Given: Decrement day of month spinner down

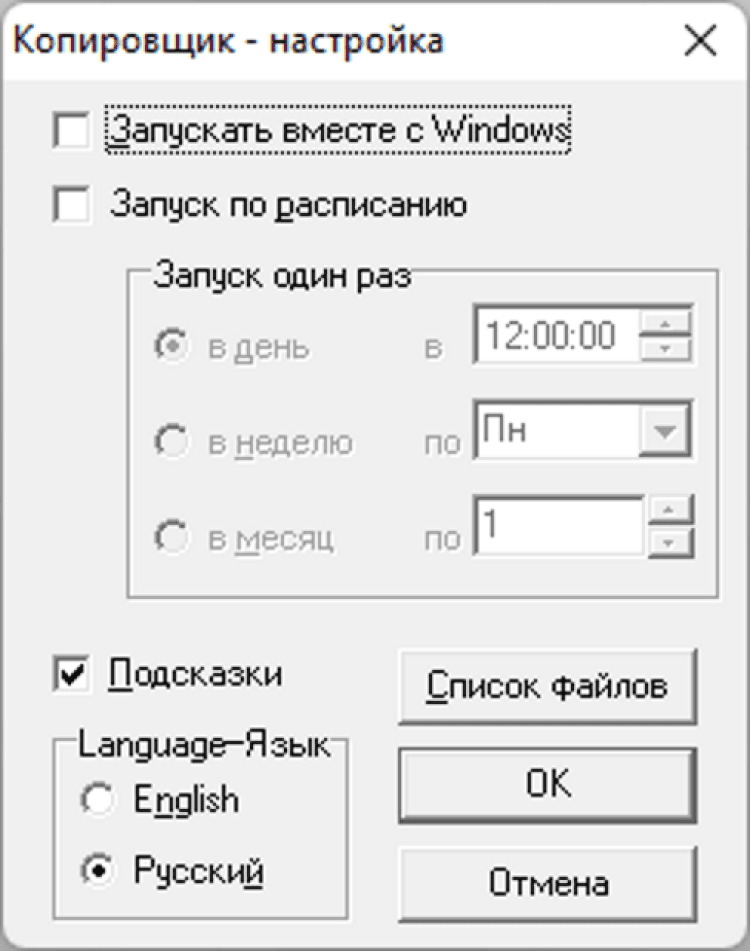Looking at the screenshot, I should tap(670, 542).
